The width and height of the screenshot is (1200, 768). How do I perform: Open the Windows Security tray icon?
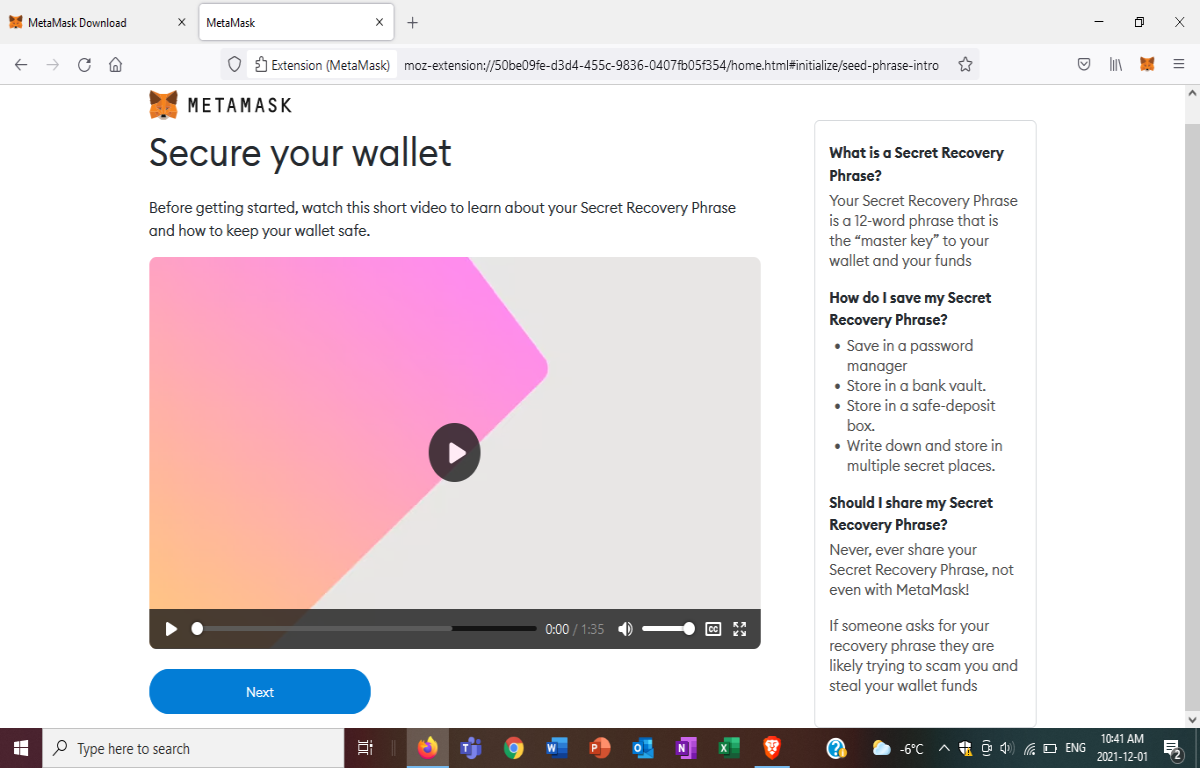coord(965,748)
